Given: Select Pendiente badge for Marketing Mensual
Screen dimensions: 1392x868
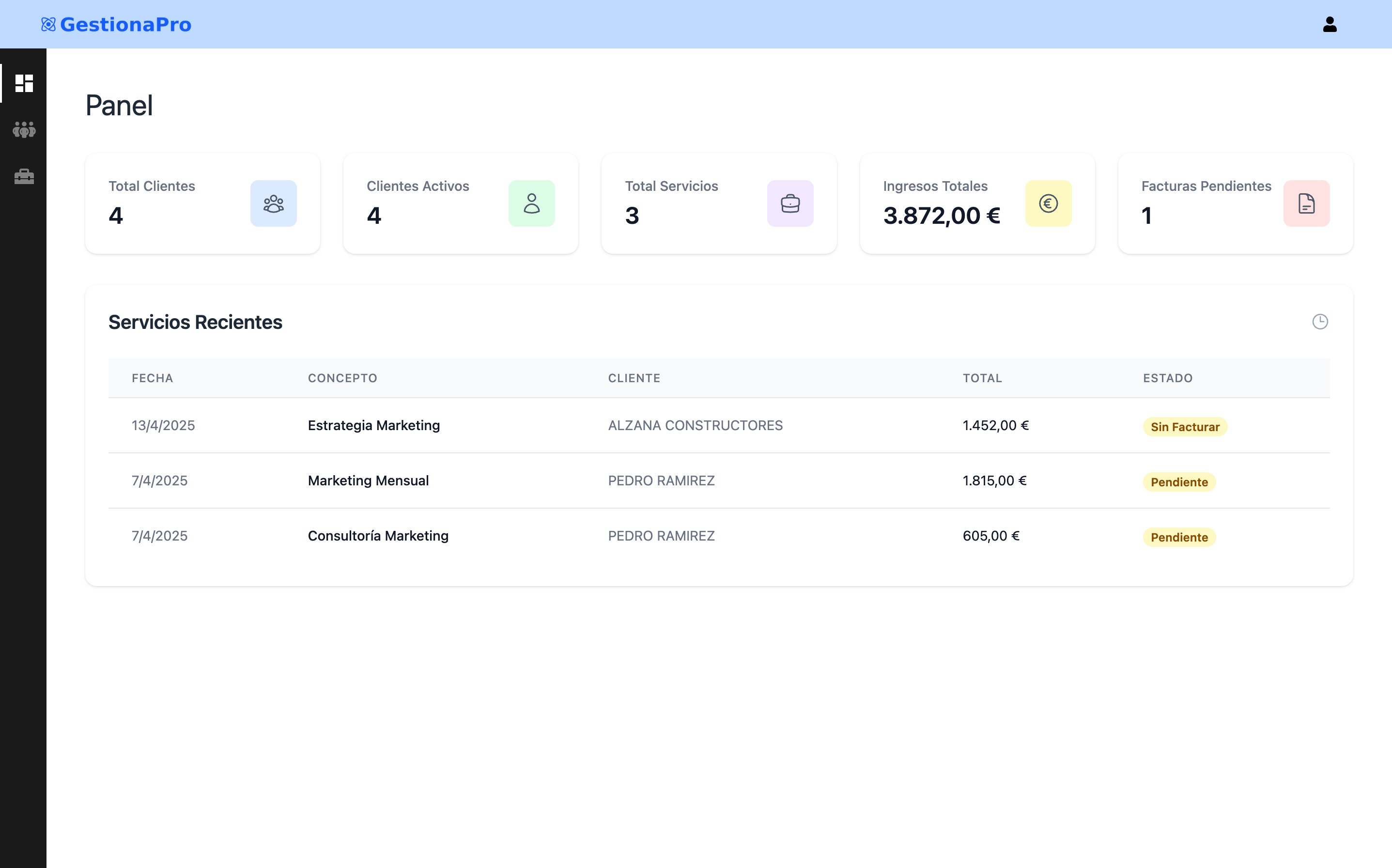Looking at the screenshot, I should [1179, 481].
